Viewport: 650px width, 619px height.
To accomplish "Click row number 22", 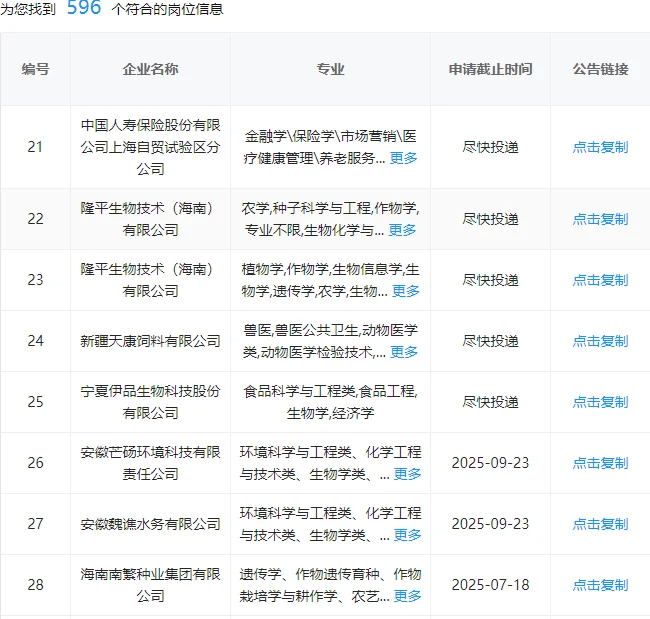I will (x=35, y=219).
